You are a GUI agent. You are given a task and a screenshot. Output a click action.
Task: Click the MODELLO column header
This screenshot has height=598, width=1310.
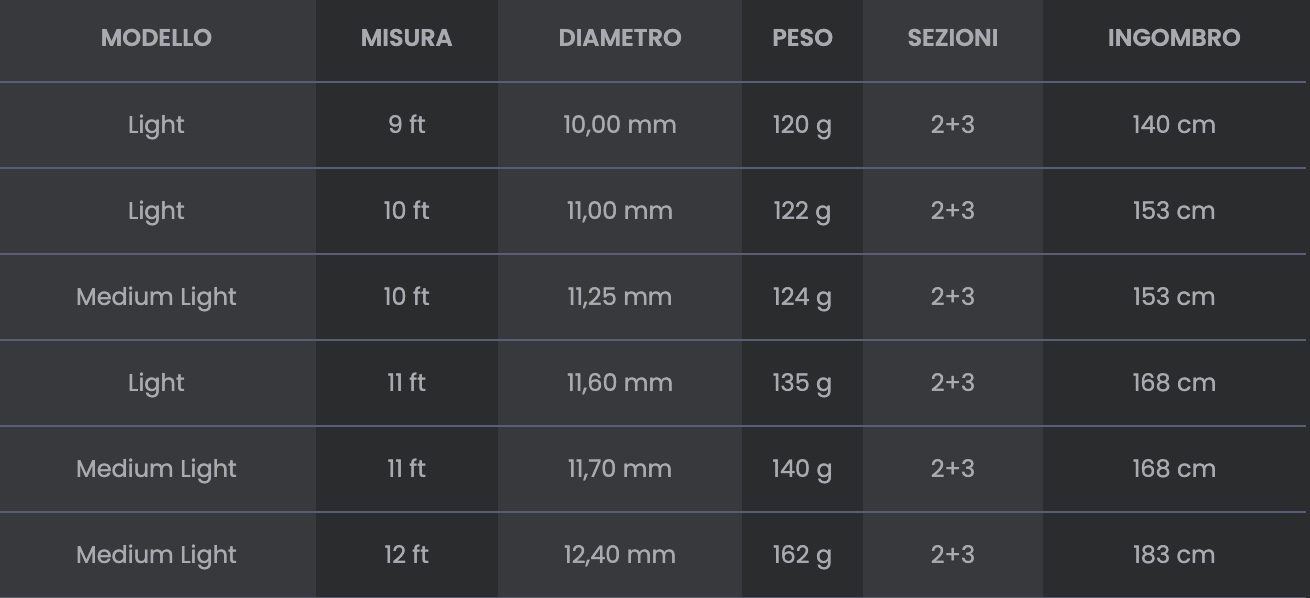click(156, 38)
